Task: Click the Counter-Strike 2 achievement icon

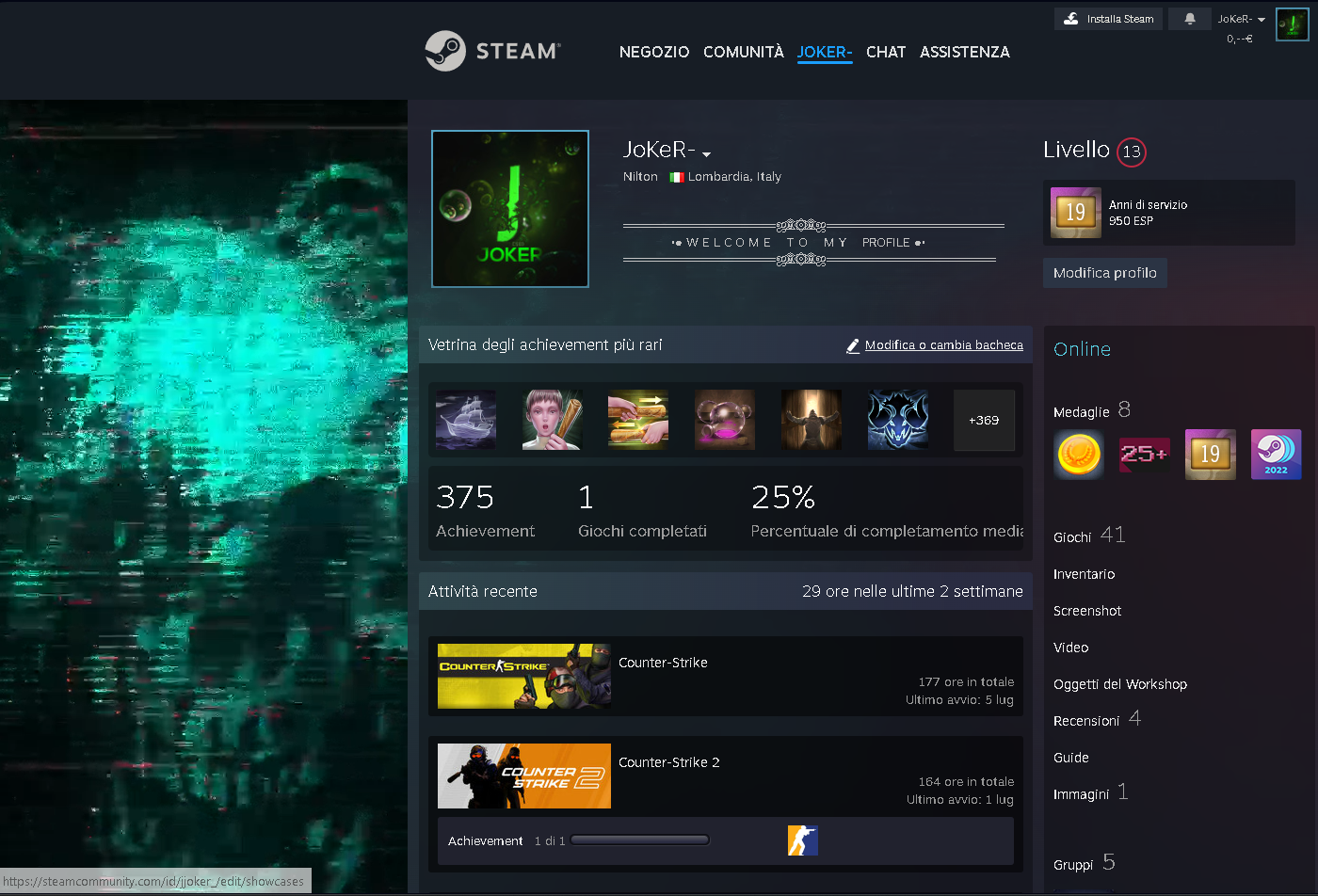Action: (x=802, y=840)
